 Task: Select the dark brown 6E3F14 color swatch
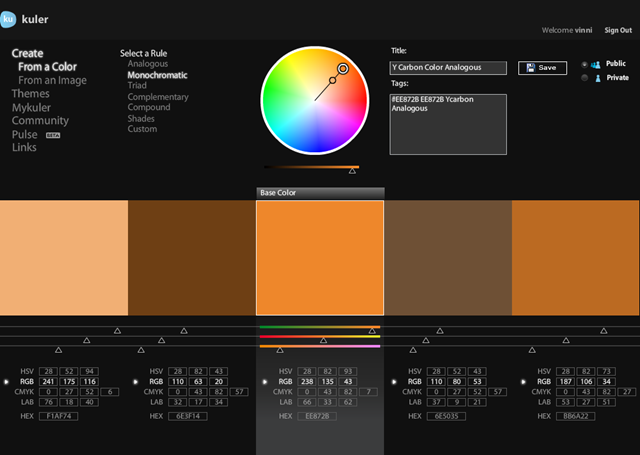(x=192, y=257)
